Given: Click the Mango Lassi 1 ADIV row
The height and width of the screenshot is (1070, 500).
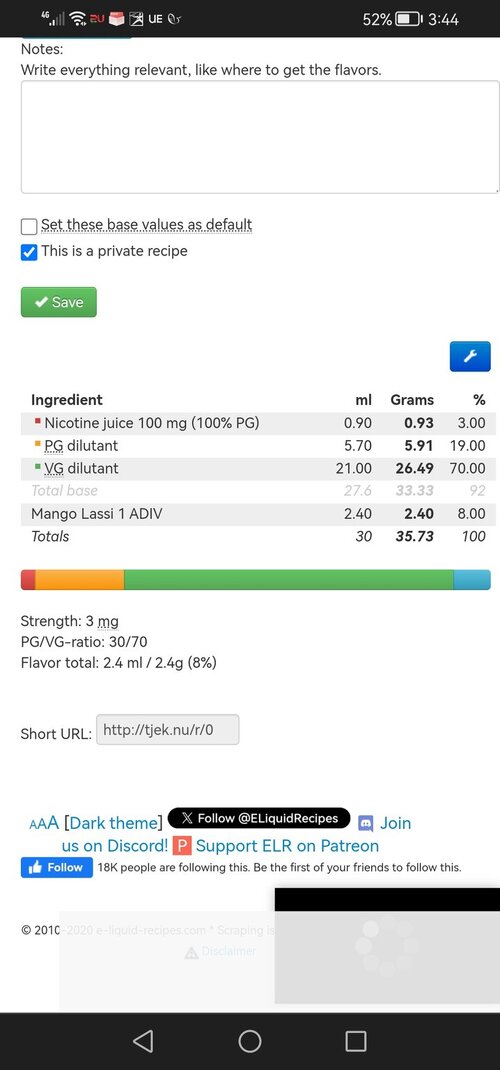Looking at the screenshot, I should pos(259,514).
